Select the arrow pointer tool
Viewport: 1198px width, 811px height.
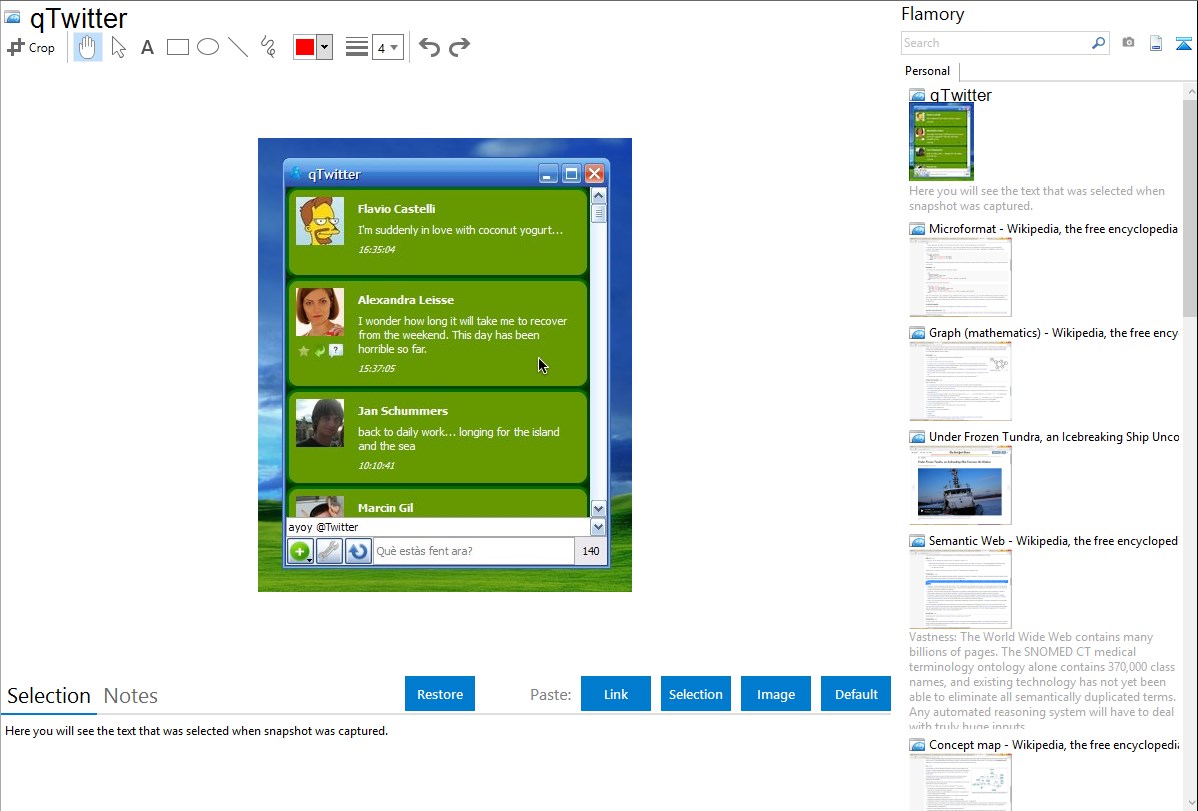pos(118,47)
